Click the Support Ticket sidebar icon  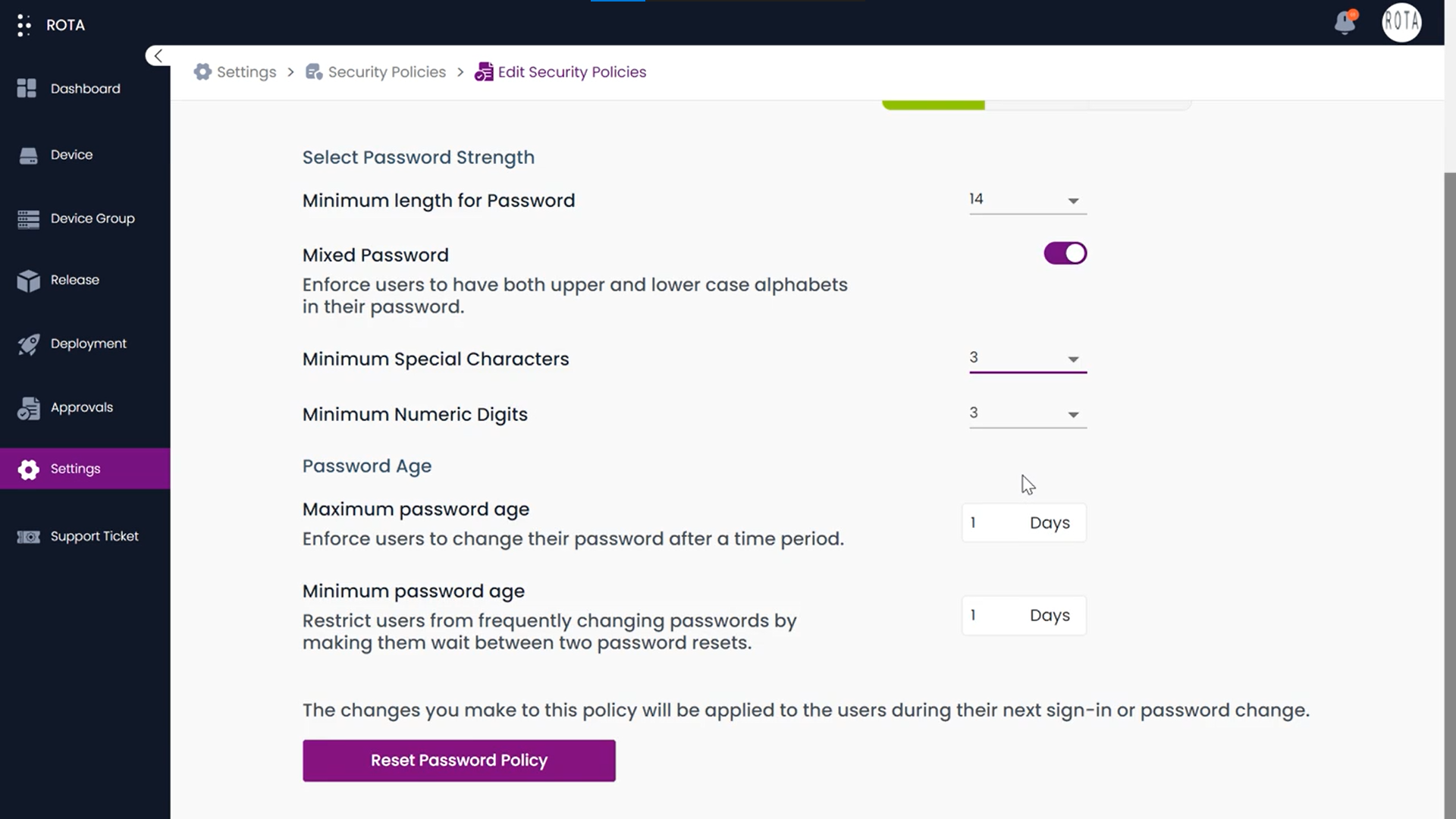[x=28, y=536]
